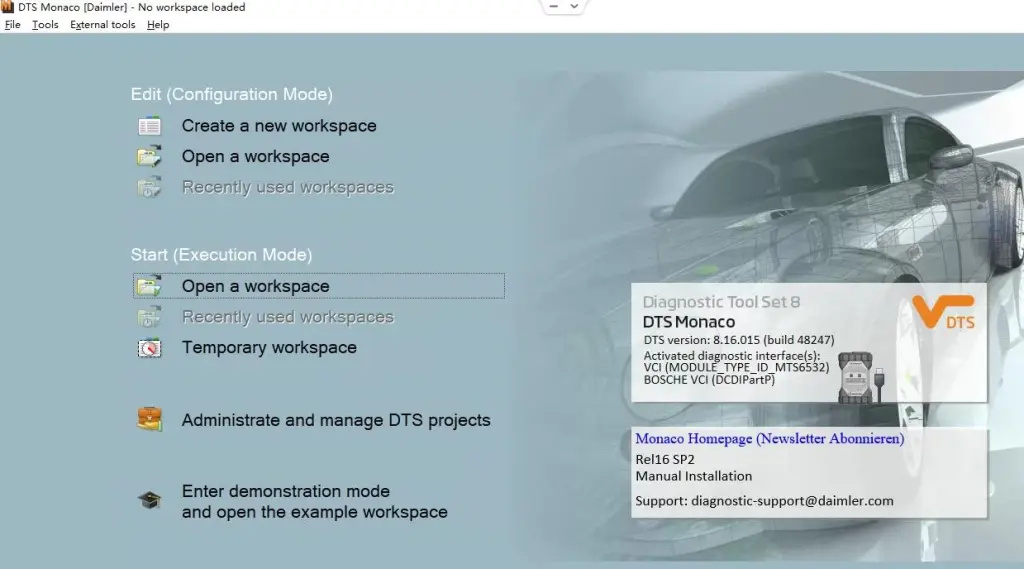The width and height of the screenshot is (1024, 569).
Task: Click the Temporary workspace clock icon
Action: (150, 348)
